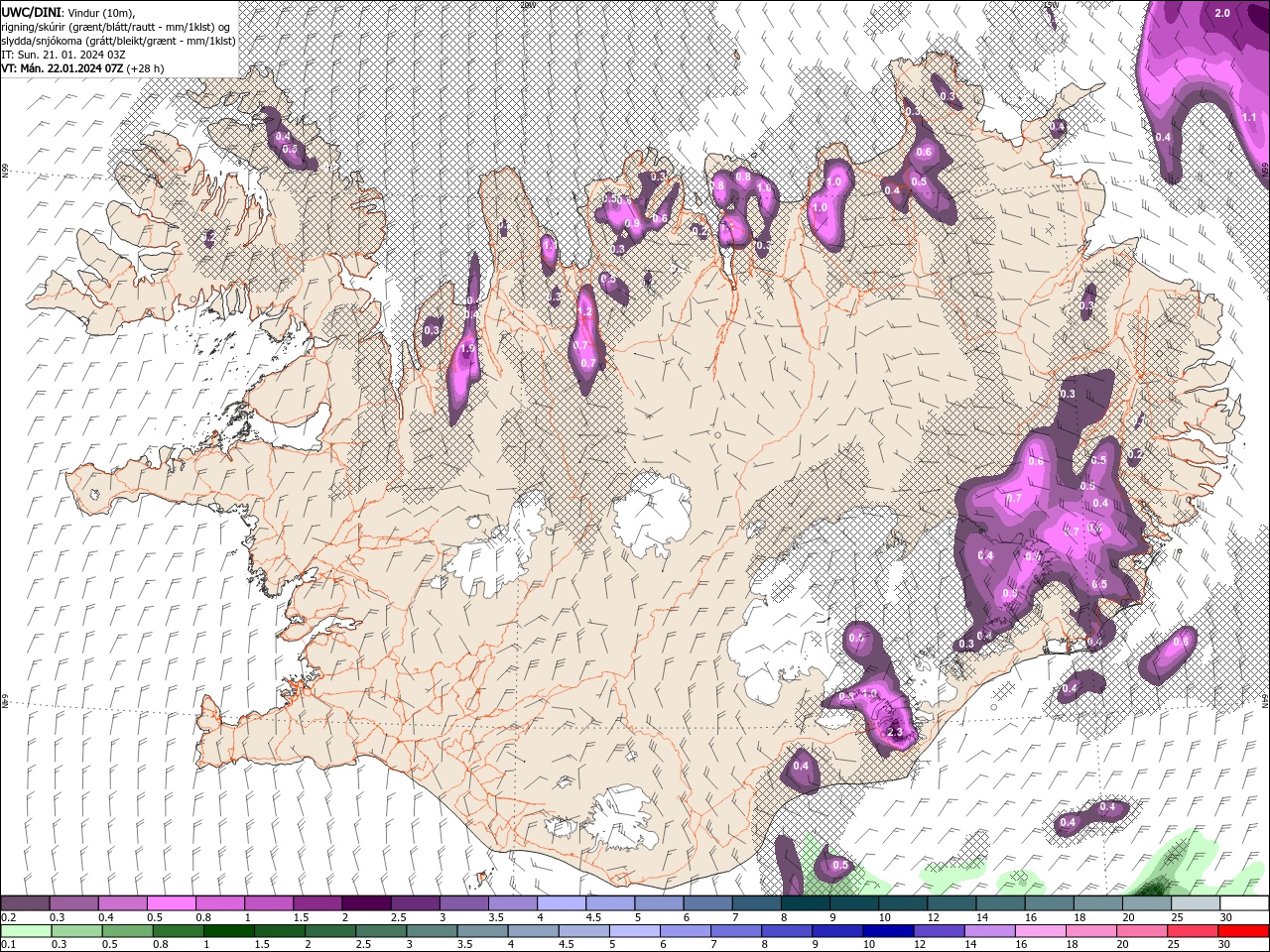1270x952 pixels.
Task: Click the dark green rain swatch between 1 and 1.5
Action: 227,931
